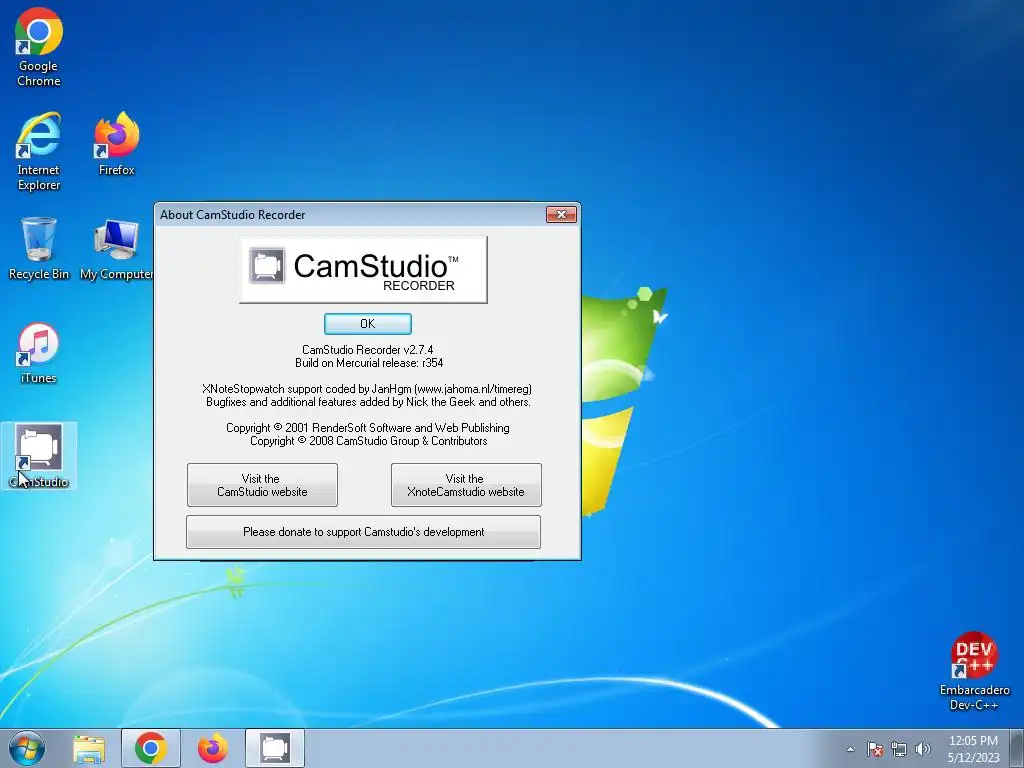Image resolution: width=1024 pixels, height=768 pixels.
Task: Select the iTunes desktop shortcut
Action: point(39,353)
